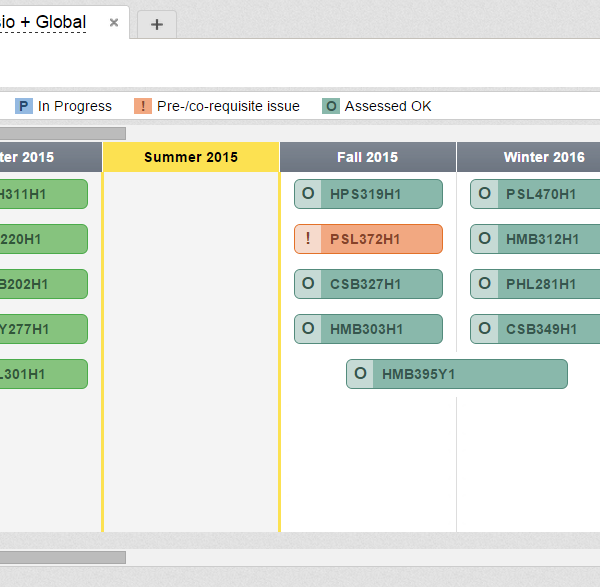Click the 'O' status icon on HMB312H1
This screenshot has width=600, height=587.
point(484,239)
